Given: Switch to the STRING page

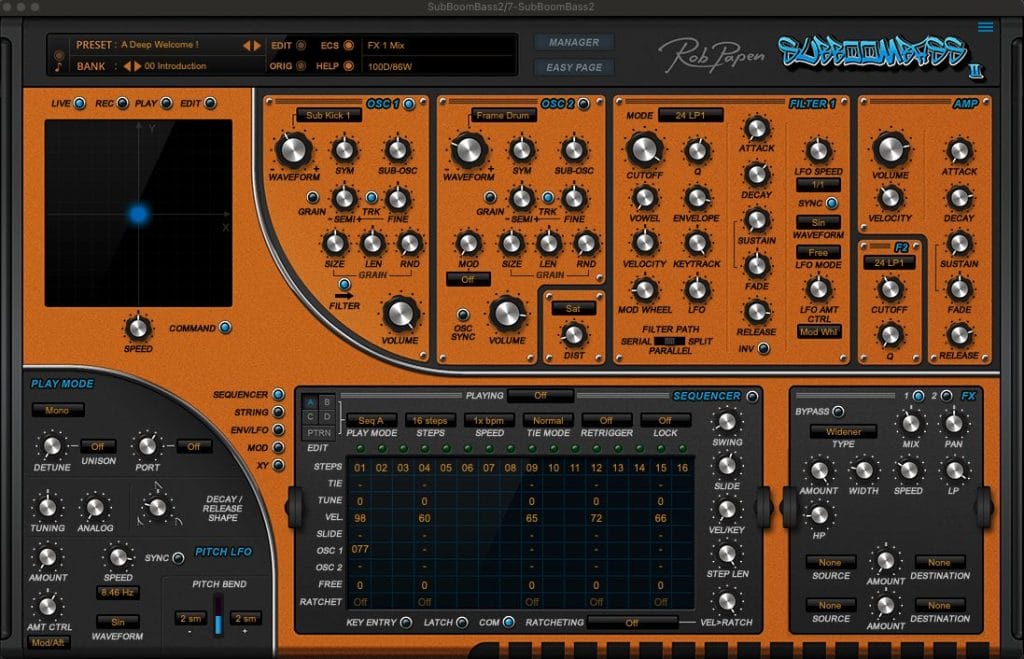Looking at the screenshot, I should (x=278, y=412).
